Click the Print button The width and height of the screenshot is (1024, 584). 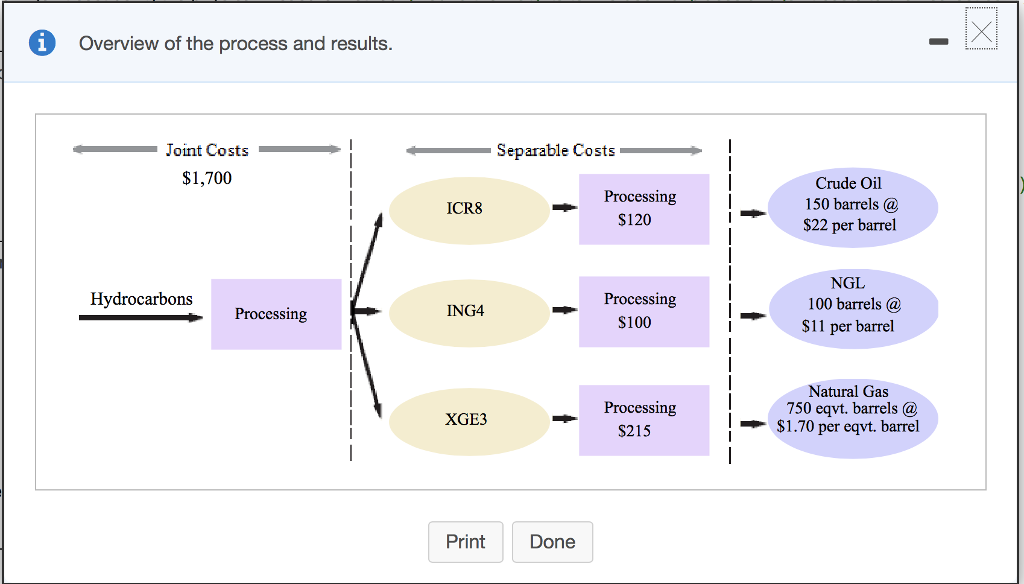[x=466, y=542]
